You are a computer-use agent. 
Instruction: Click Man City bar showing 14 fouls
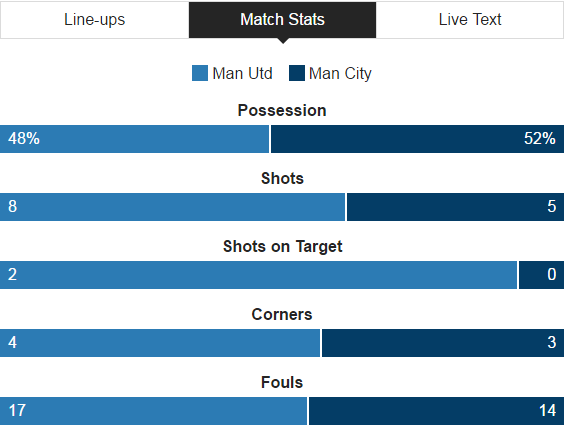pos(436,411)
